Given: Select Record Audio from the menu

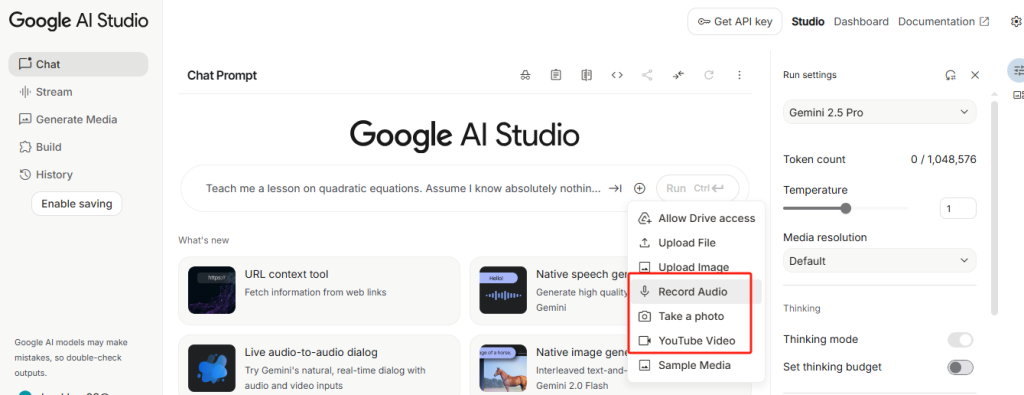Looking at the screenshot, I should (x=696, y=292).
